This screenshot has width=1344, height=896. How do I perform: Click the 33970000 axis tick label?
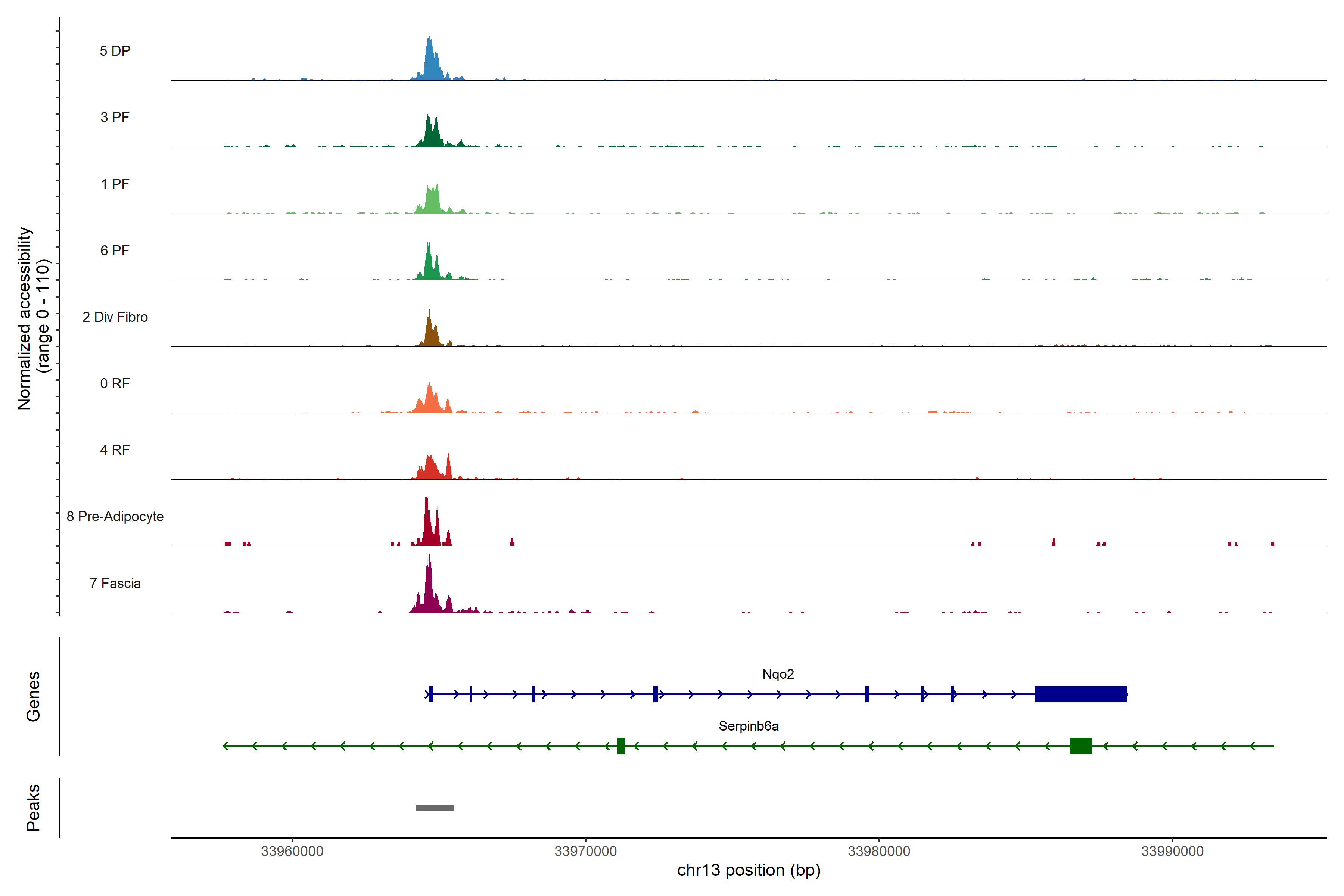[585, 852]
